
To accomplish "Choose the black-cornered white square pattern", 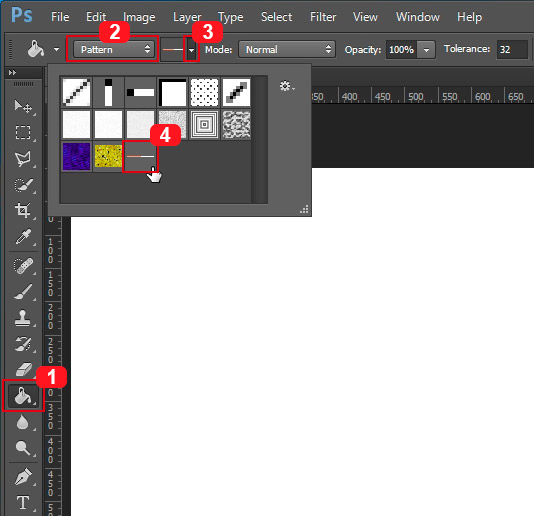I will (x=172, y=92).
